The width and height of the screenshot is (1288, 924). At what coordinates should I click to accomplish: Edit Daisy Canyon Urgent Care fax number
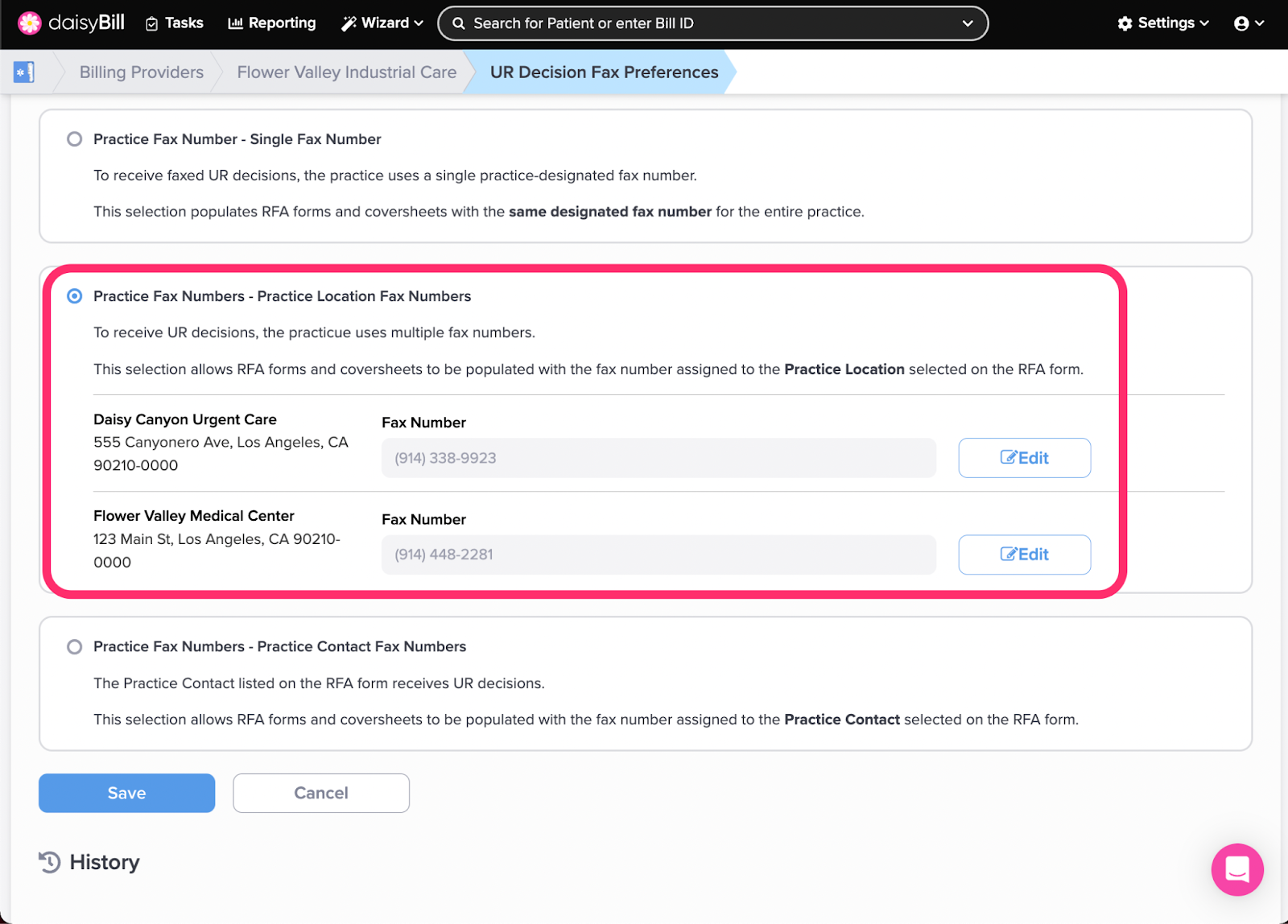(1024, 458)
